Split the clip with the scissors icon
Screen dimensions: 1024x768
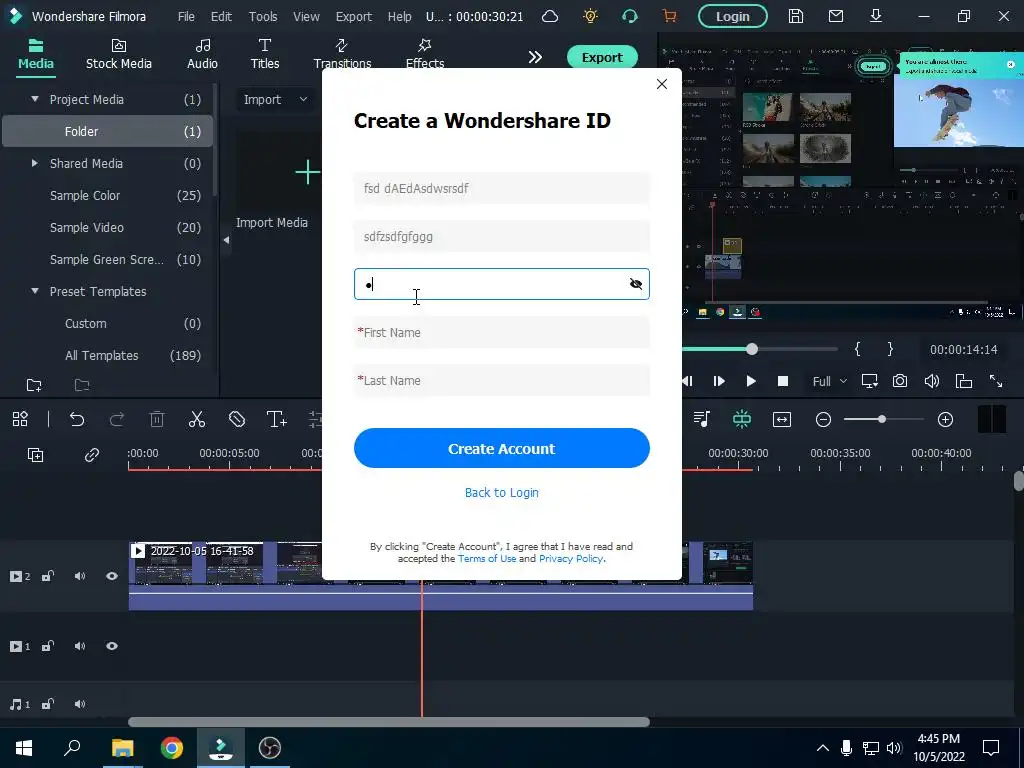[197, 419]
